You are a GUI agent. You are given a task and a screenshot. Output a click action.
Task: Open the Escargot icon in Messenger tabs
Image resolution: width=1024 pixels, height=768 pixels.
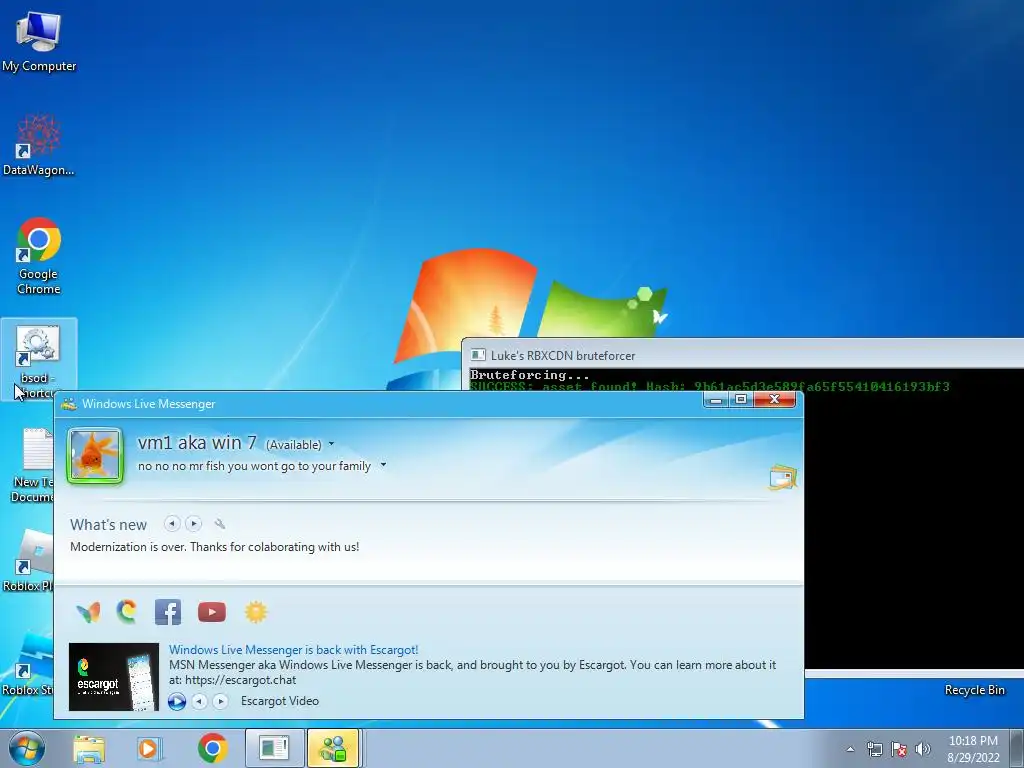pos(127,611)
